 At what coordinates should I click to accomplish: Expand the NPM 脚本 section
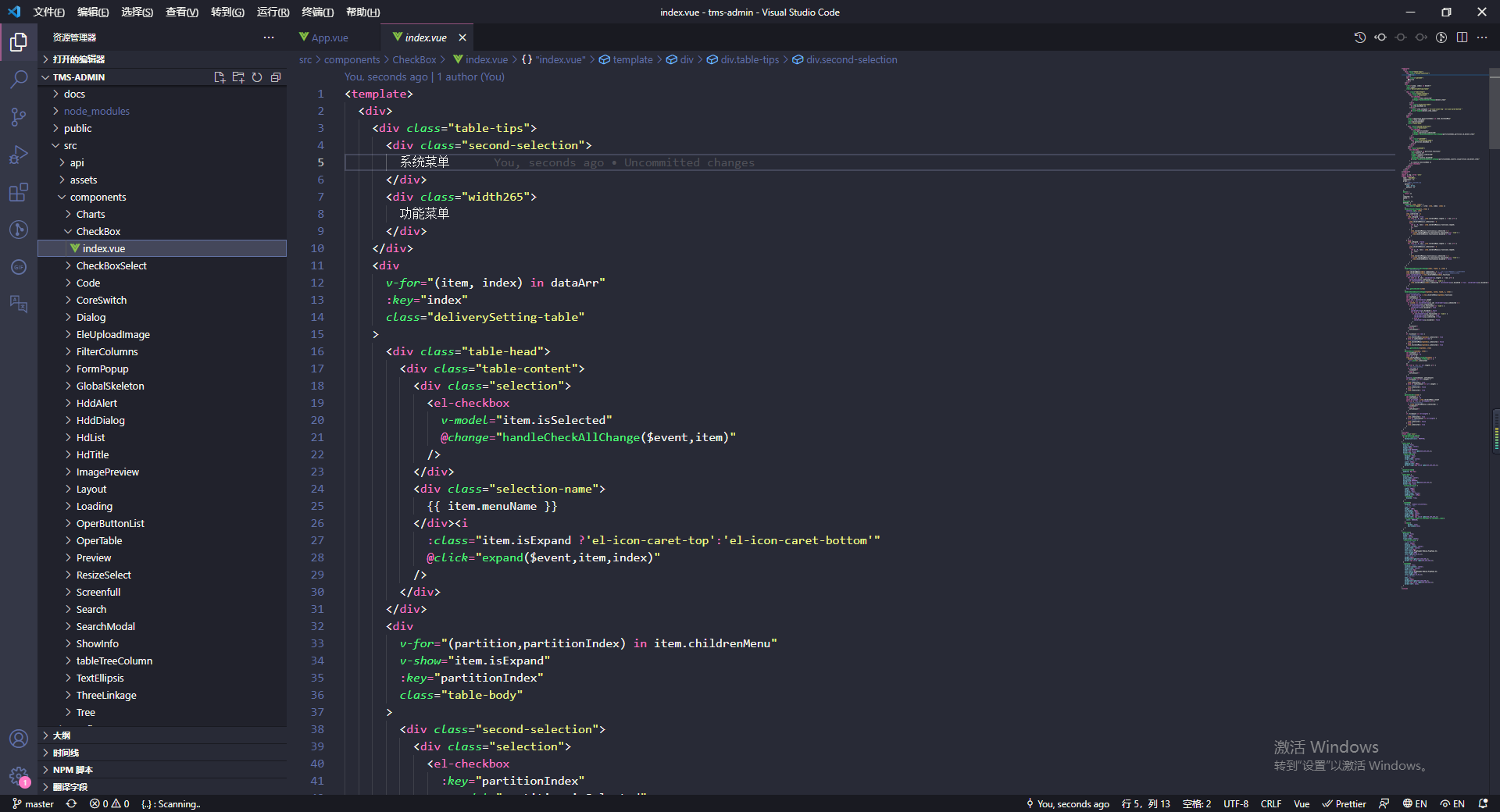162,770
